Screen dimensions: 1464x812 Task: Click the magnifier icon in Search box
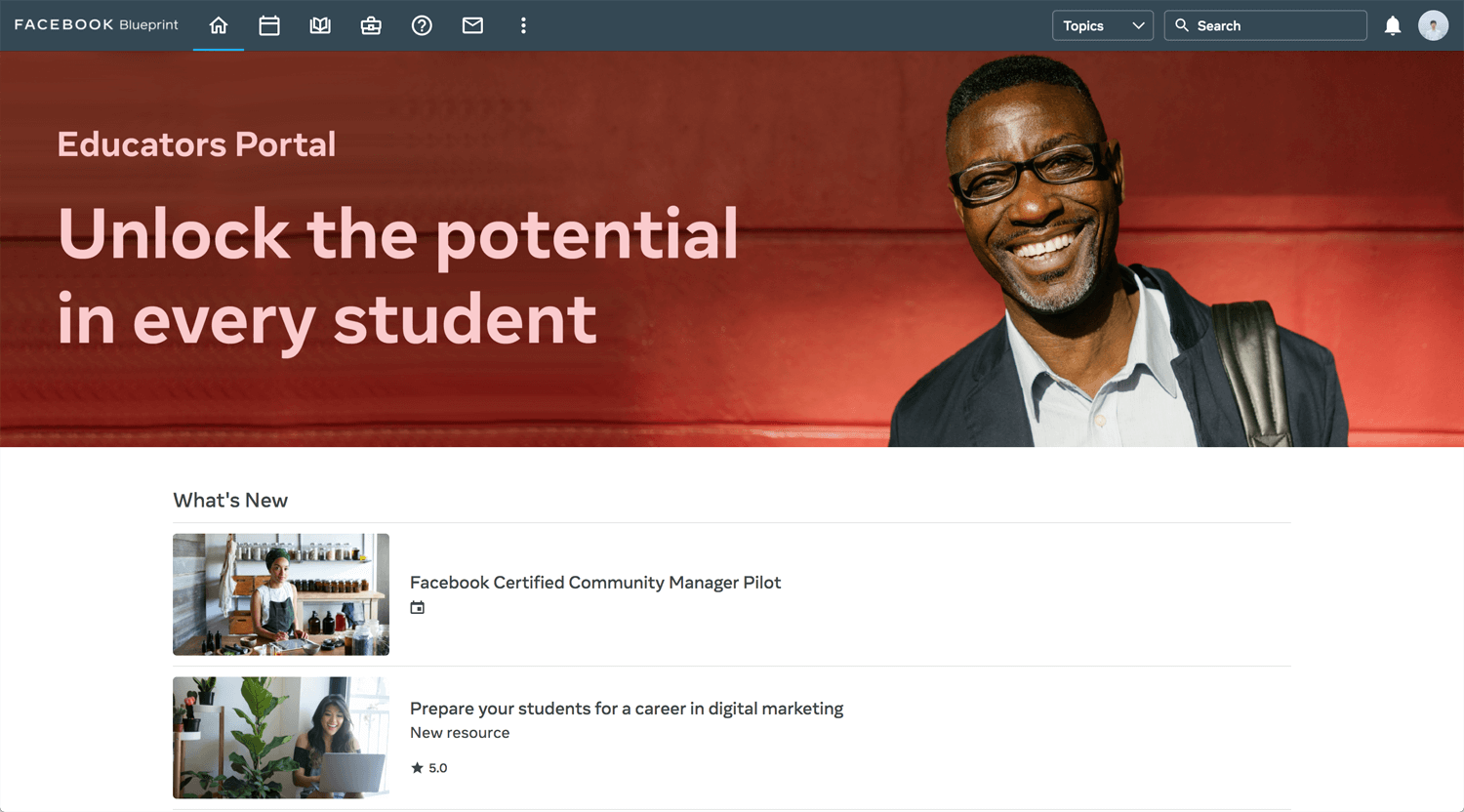[x=1182, y=25]
